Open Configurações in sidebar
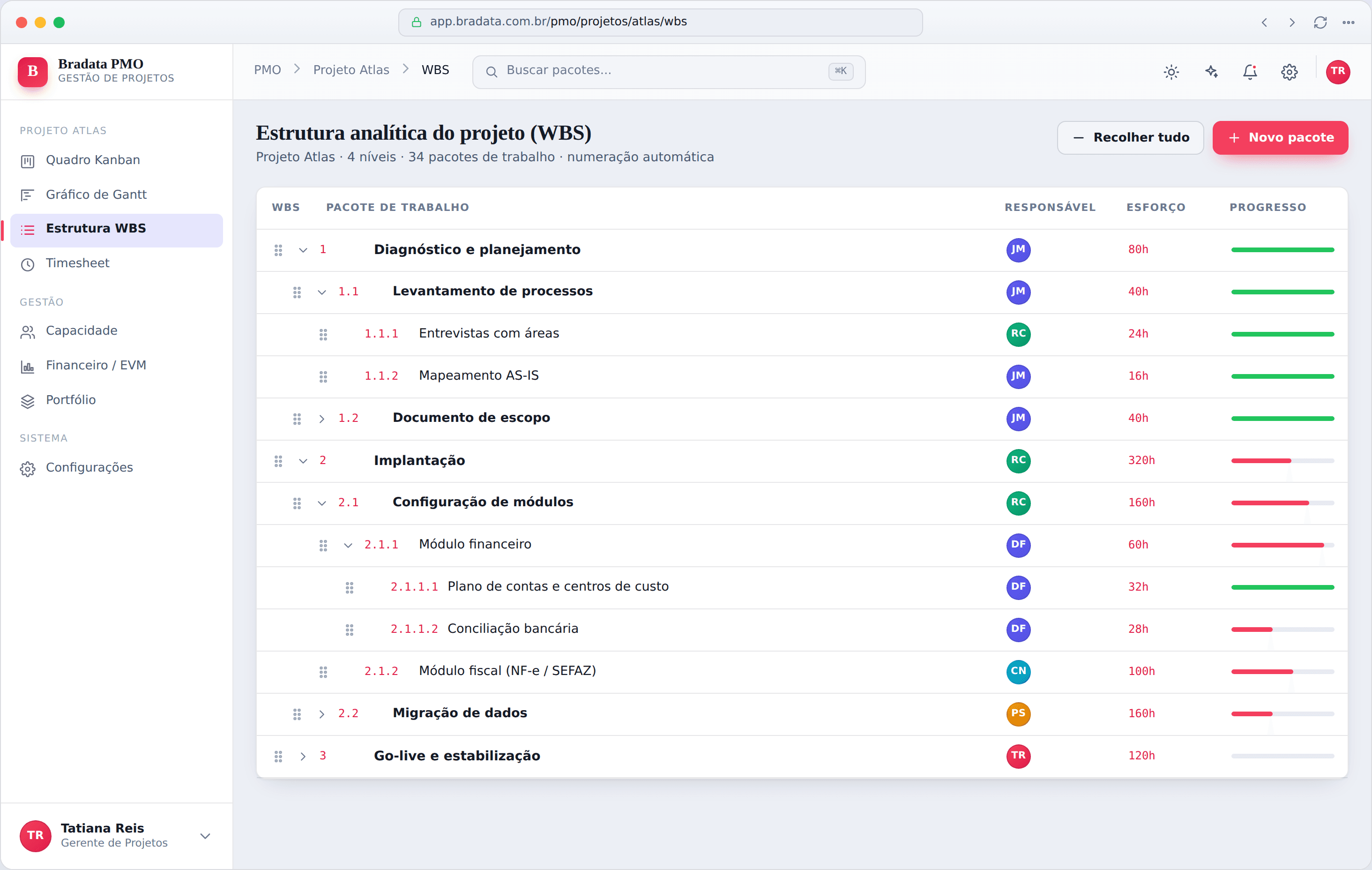The image size is (1372, 870). (117, 468)
